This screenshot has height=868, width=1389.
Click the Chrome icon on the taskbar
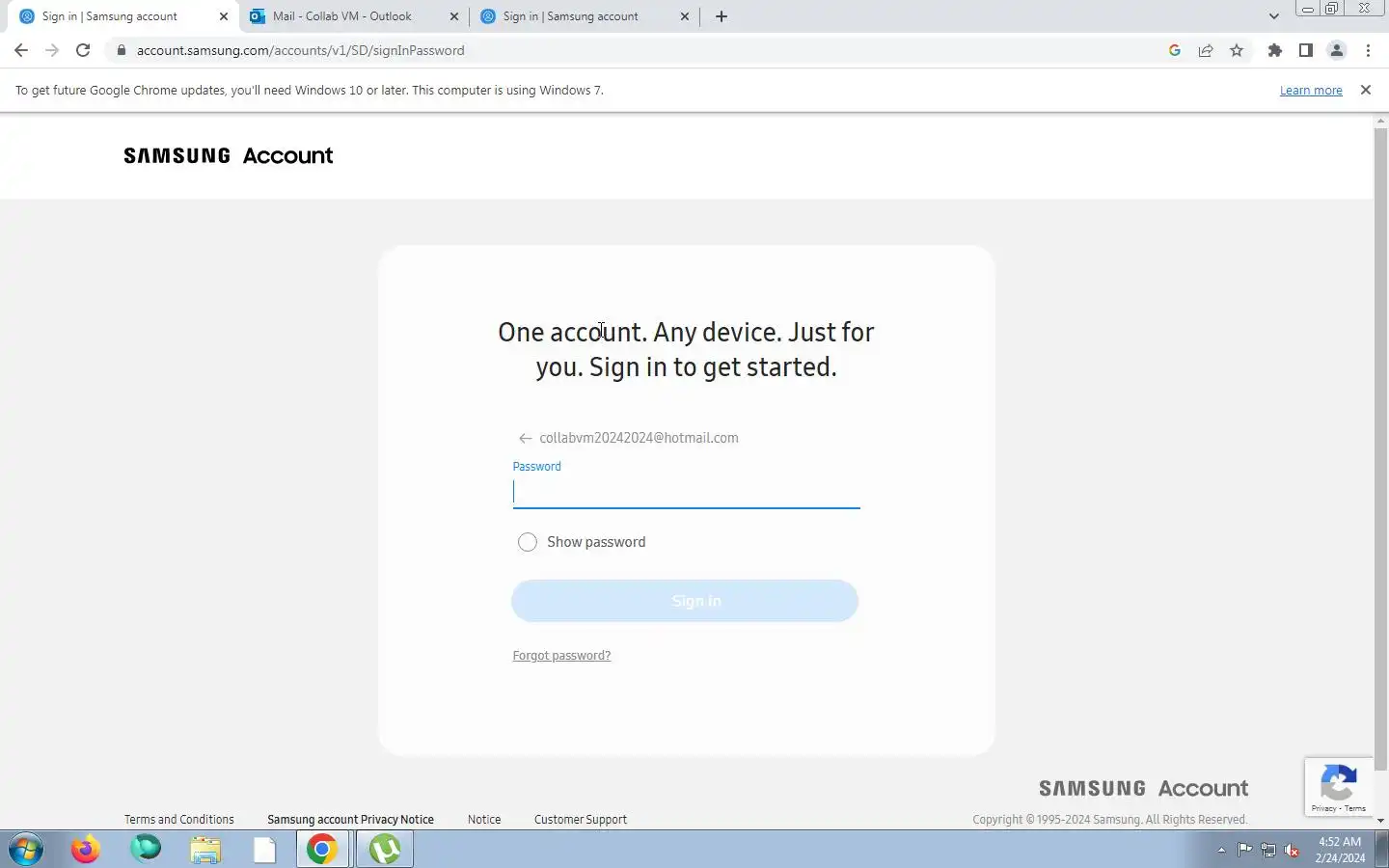click(322, 850)
